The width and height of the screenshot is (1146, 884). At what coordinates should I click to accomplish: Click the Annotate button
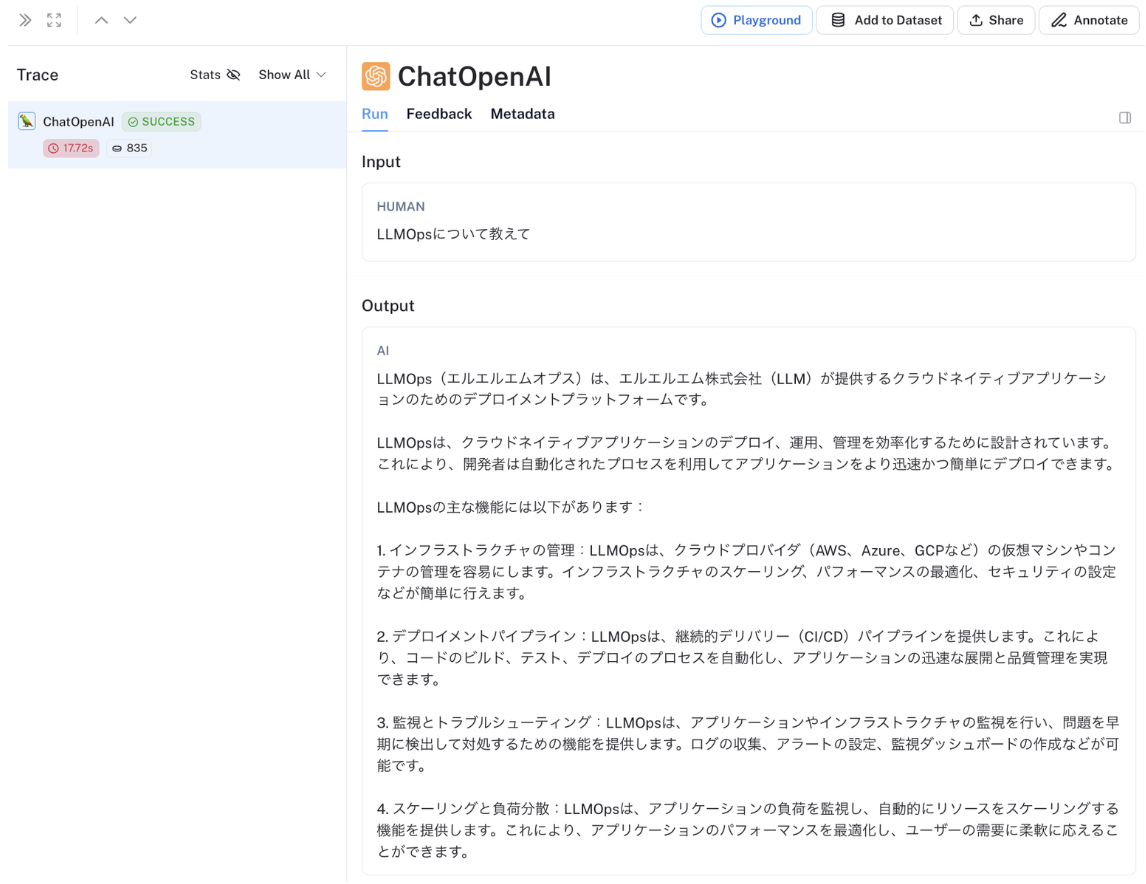point(1089,20)
